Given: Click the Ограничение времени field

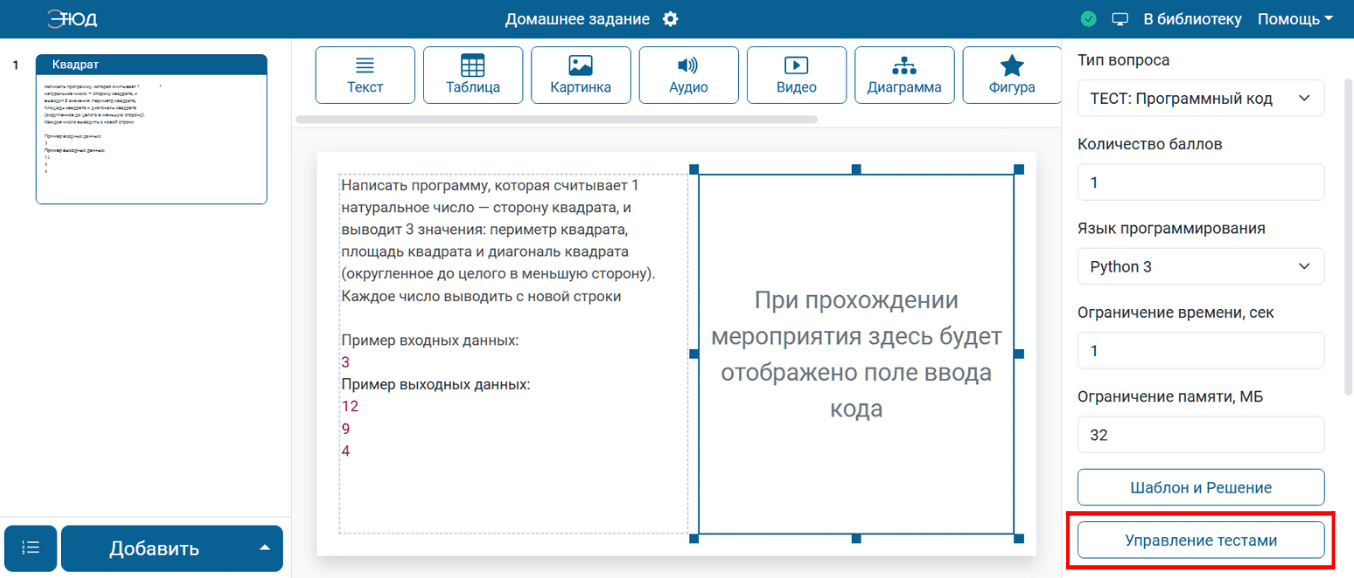Looking at the screenshot, I should (1201, 351).
